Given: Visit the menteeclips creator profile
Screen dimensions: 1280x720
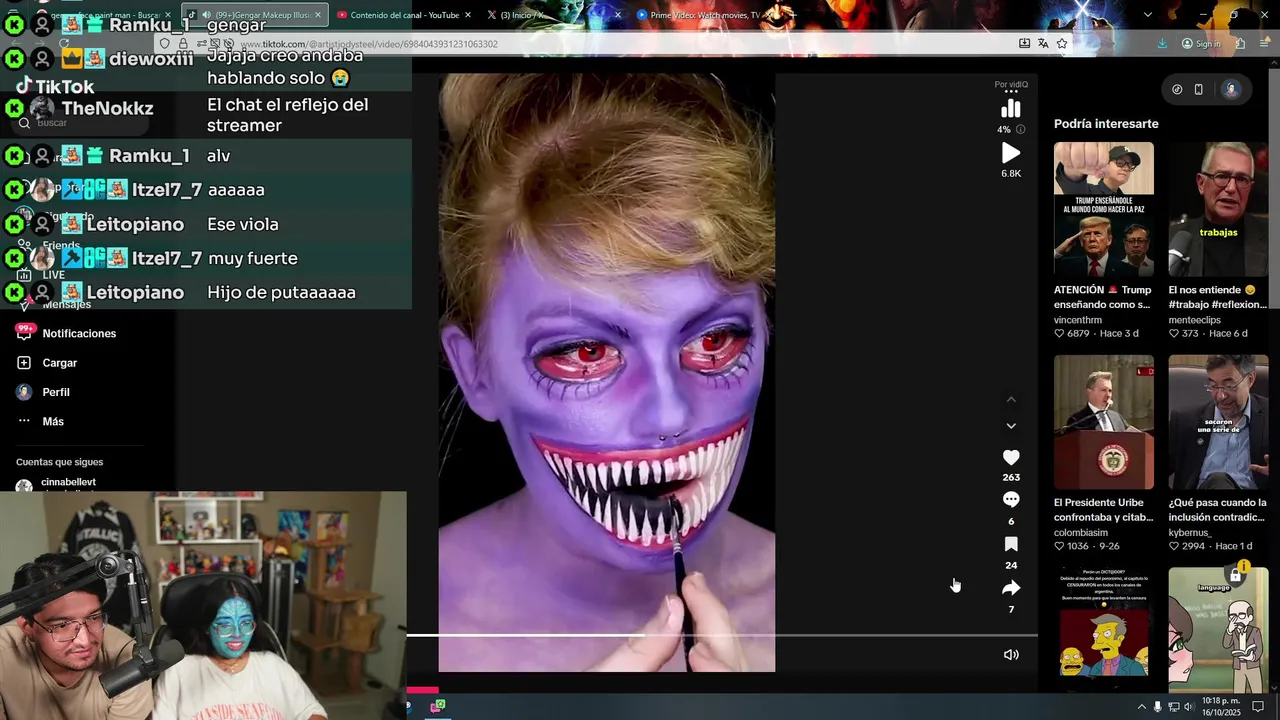Looking at the screenshot, I should [1195, 320].
